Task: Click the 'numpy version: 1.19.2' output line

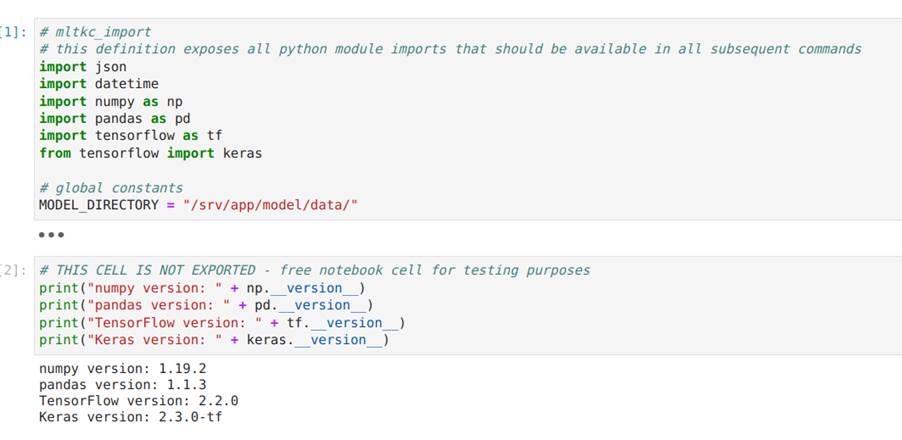Action: [x=123, y=368]
